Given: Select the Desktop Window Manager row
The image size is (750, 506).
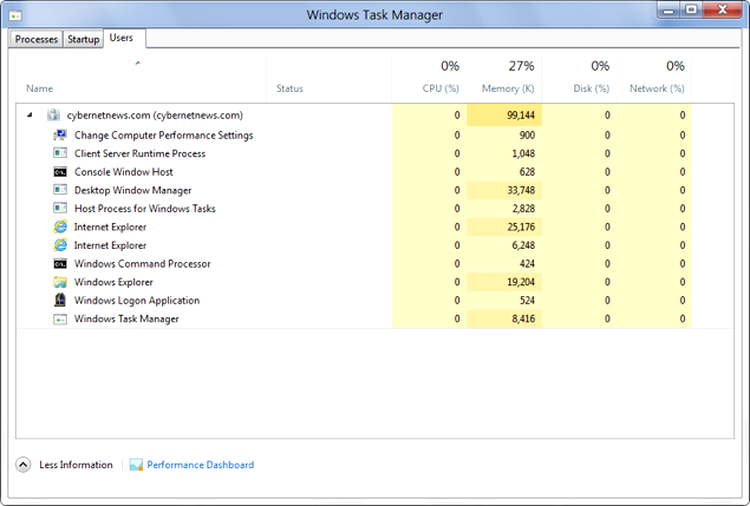Looking at the screenshot, I should click(x=375, y=190).
